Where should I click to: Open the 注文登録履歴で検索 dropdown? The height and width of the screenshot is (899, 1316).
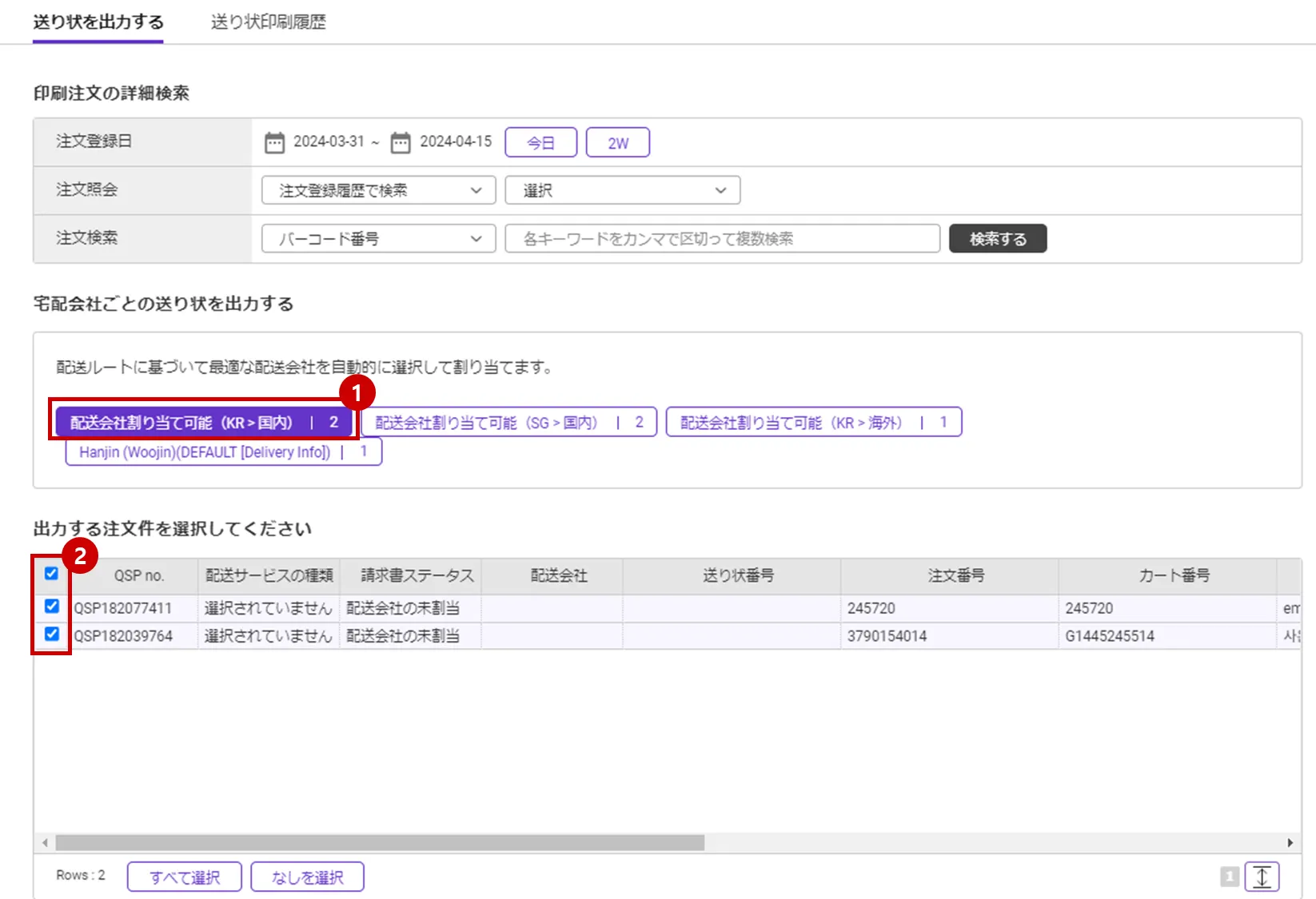click(x=379, y=190)
